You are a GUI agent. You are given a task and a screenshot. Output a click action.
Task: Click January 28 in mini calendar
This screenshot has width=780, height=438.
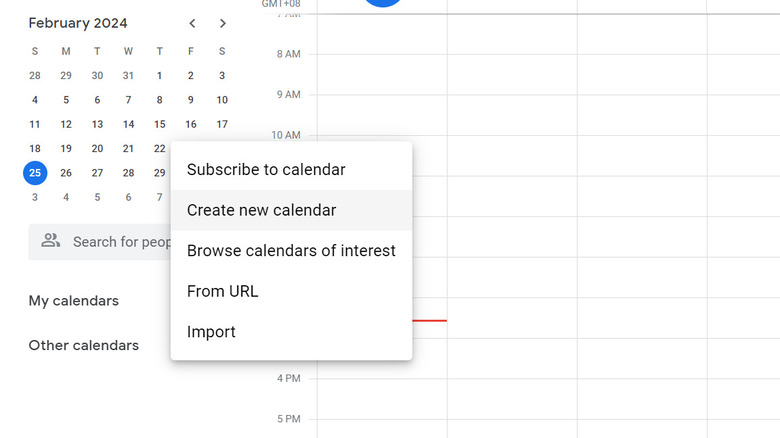[x=35, y=76]
